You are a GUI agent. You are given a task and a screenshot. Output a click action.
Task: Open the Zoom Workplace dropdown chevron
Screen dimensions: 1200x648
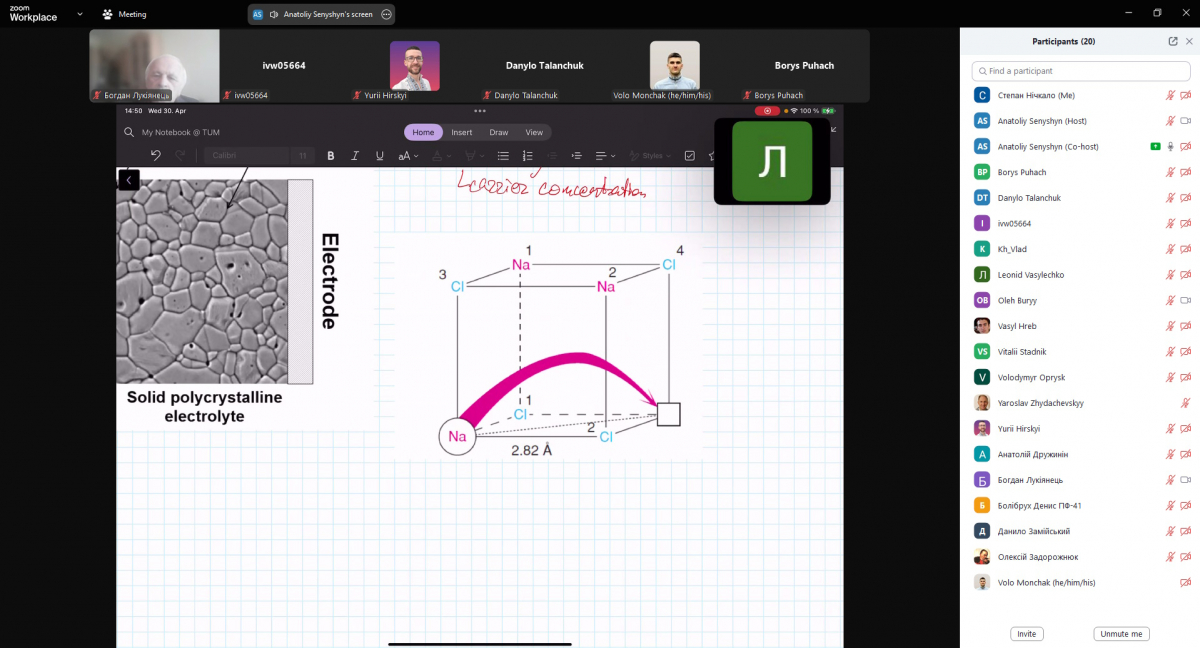pos(80,14)
